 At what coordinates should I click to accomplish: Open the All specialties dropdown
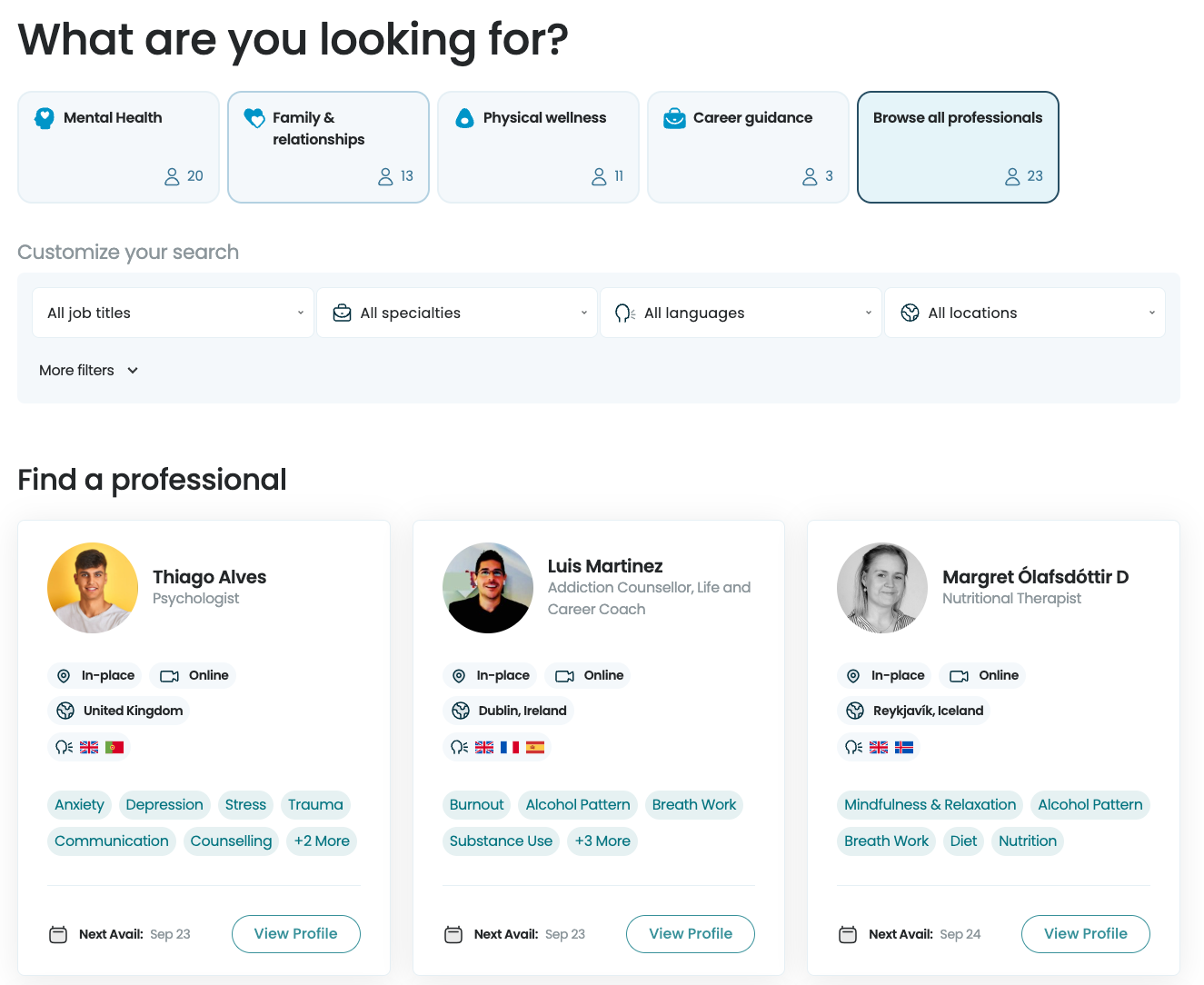click(x=457, y=313)
